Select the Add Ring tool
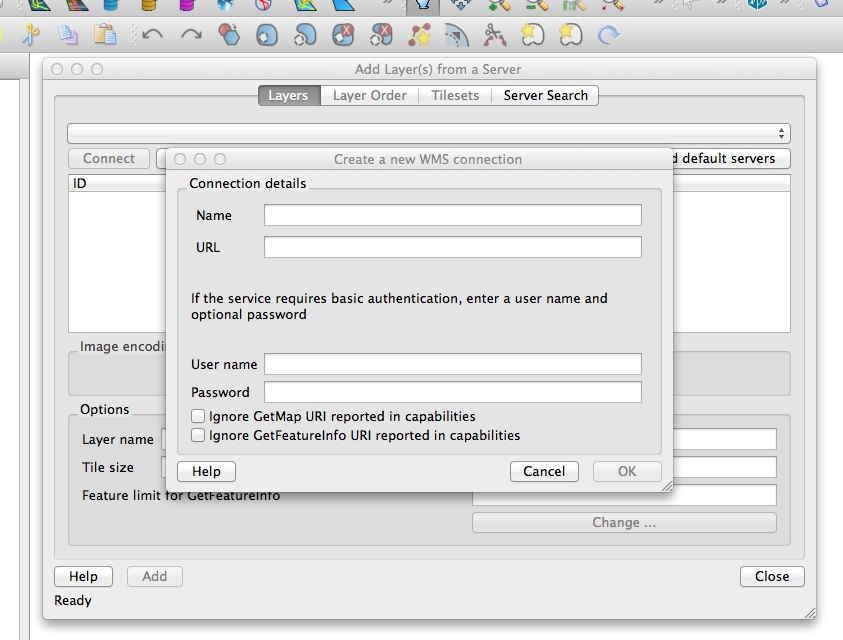Screen dimensions: 843x640 (x=267, y=35)
